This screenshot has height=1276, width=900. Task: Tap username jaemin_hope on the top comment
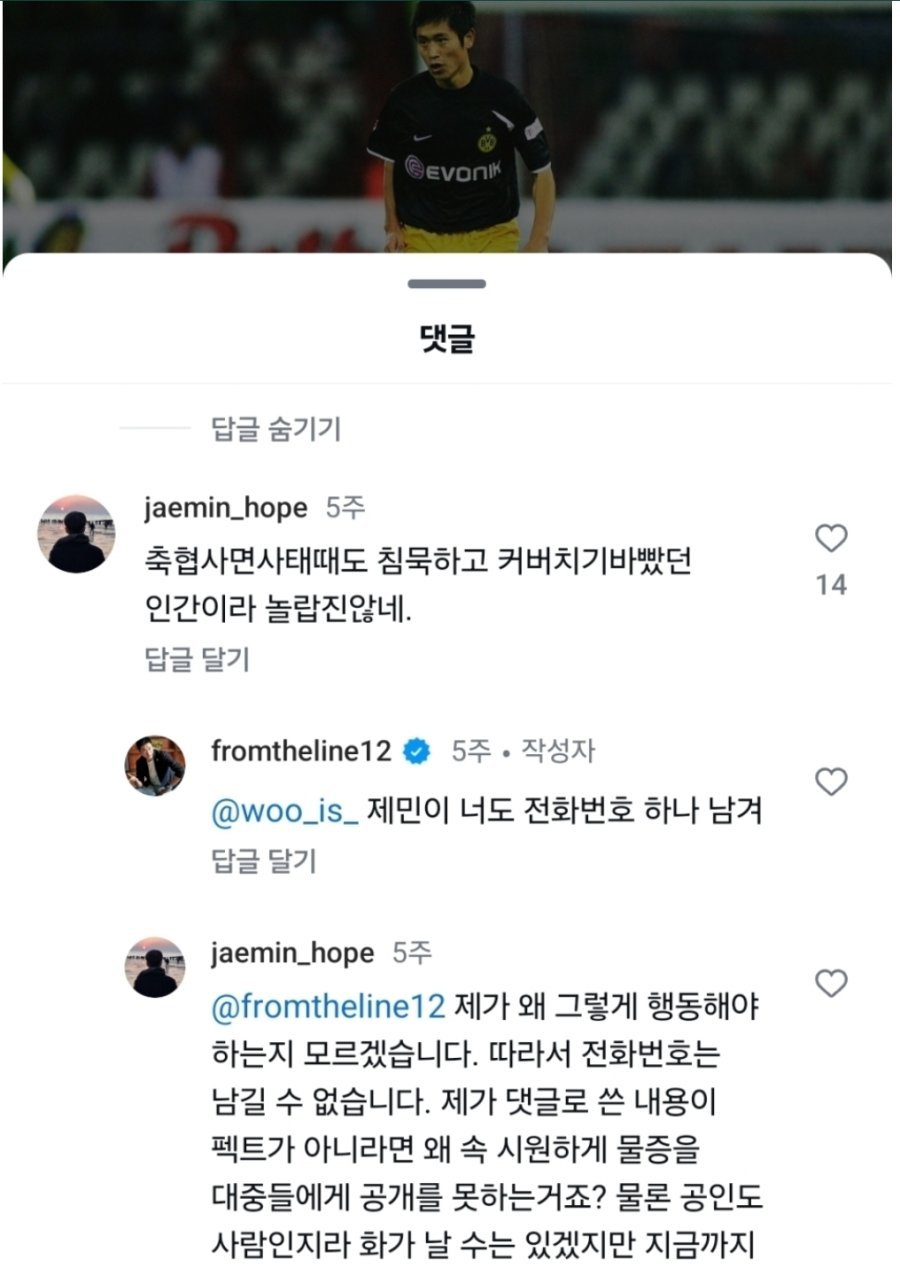[225, 508]
